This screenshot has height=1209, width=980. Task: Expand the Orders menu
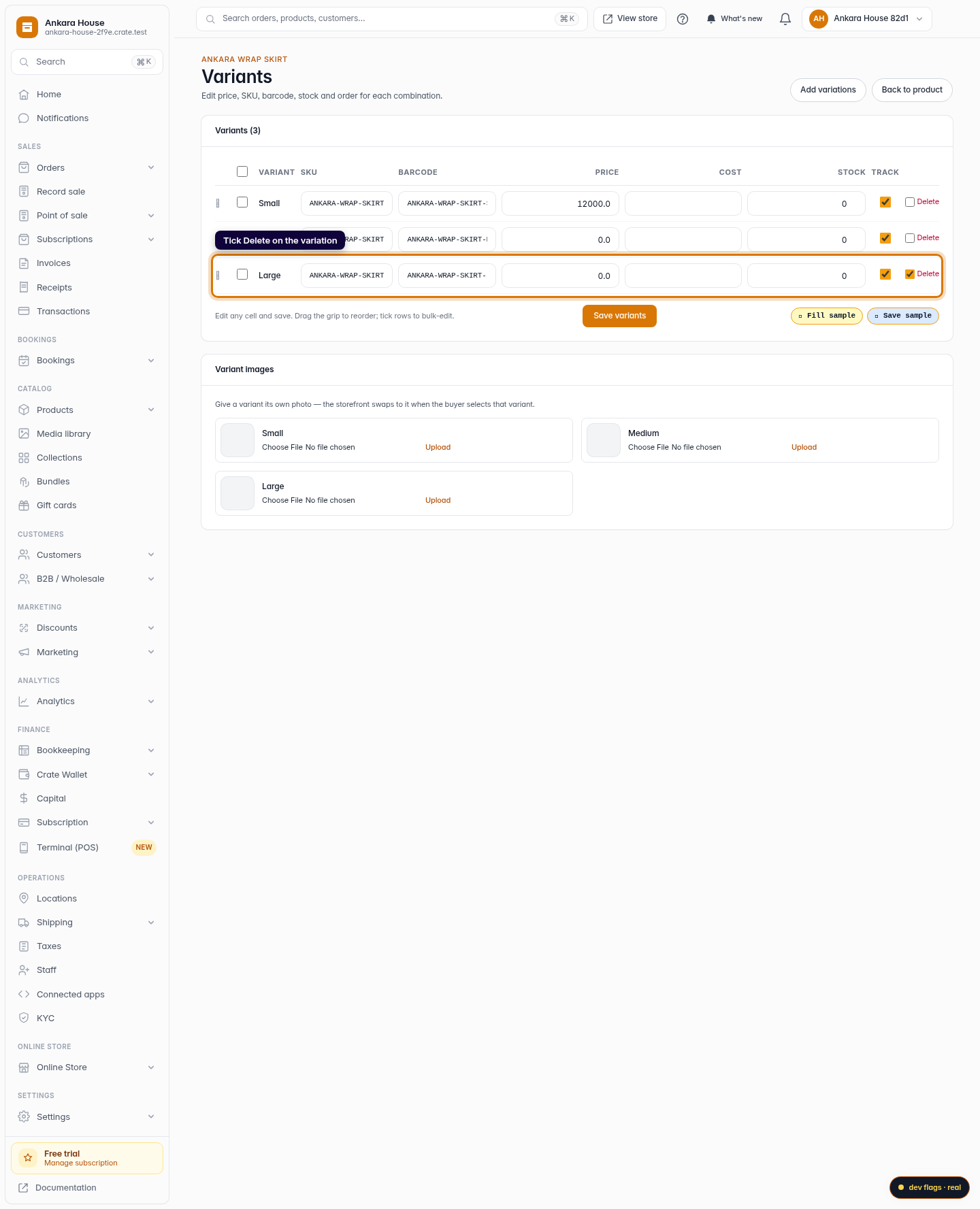tap(87, 168)
